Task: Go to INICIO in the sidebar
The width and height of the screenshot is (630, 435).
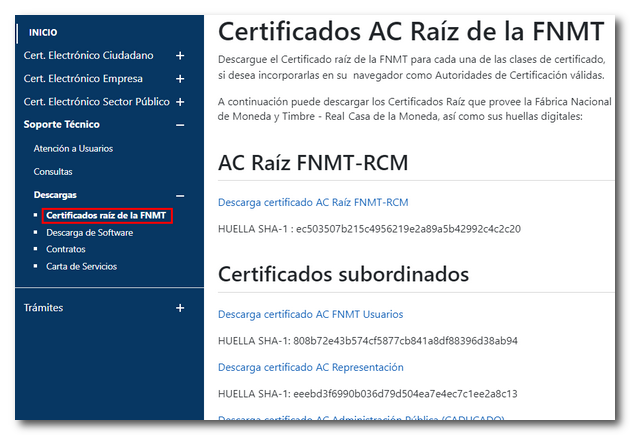Action: pos(43,33)
